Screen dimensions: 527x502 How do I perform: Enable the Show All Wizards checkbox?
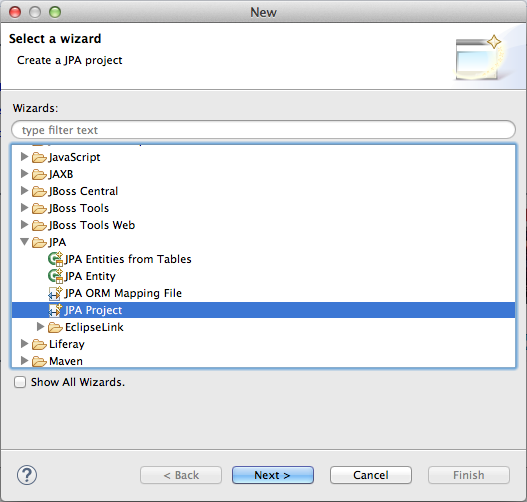[20, 382]
